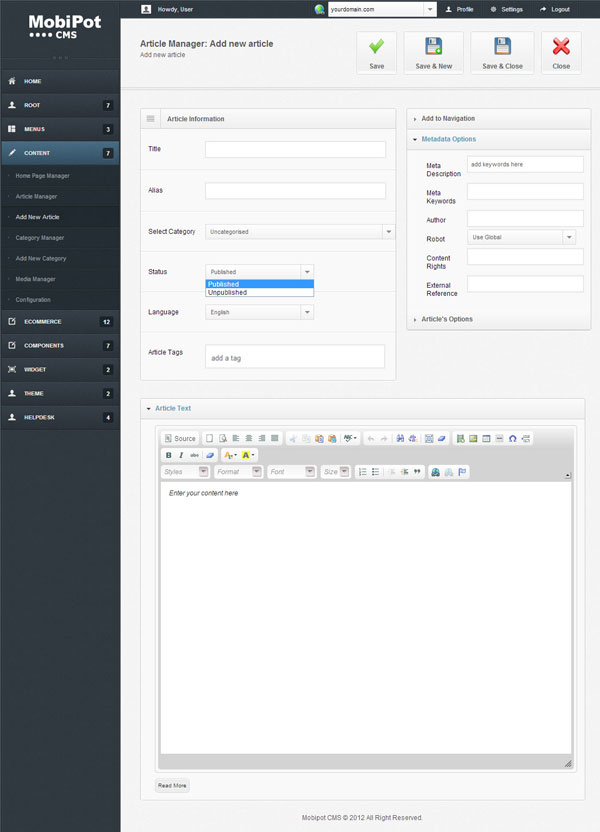Open the Root sidebar menu
The width and height of the screenshot is (600, 832).
(x=60, y=105)
